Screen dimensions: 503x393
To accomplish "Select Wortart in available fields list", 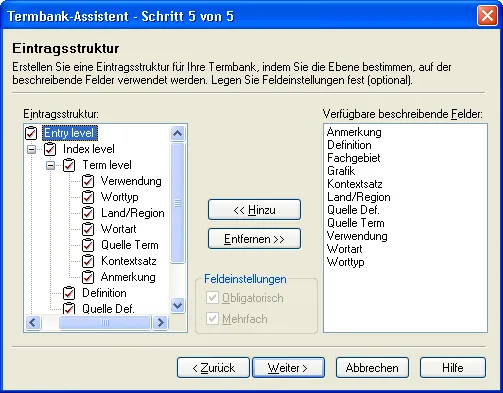I will 344,249.
